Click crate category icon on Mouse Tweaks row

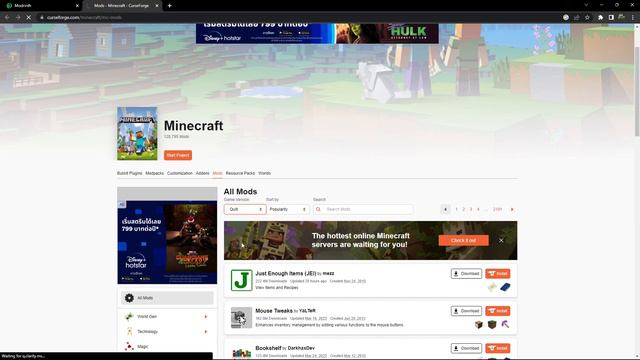479,324
